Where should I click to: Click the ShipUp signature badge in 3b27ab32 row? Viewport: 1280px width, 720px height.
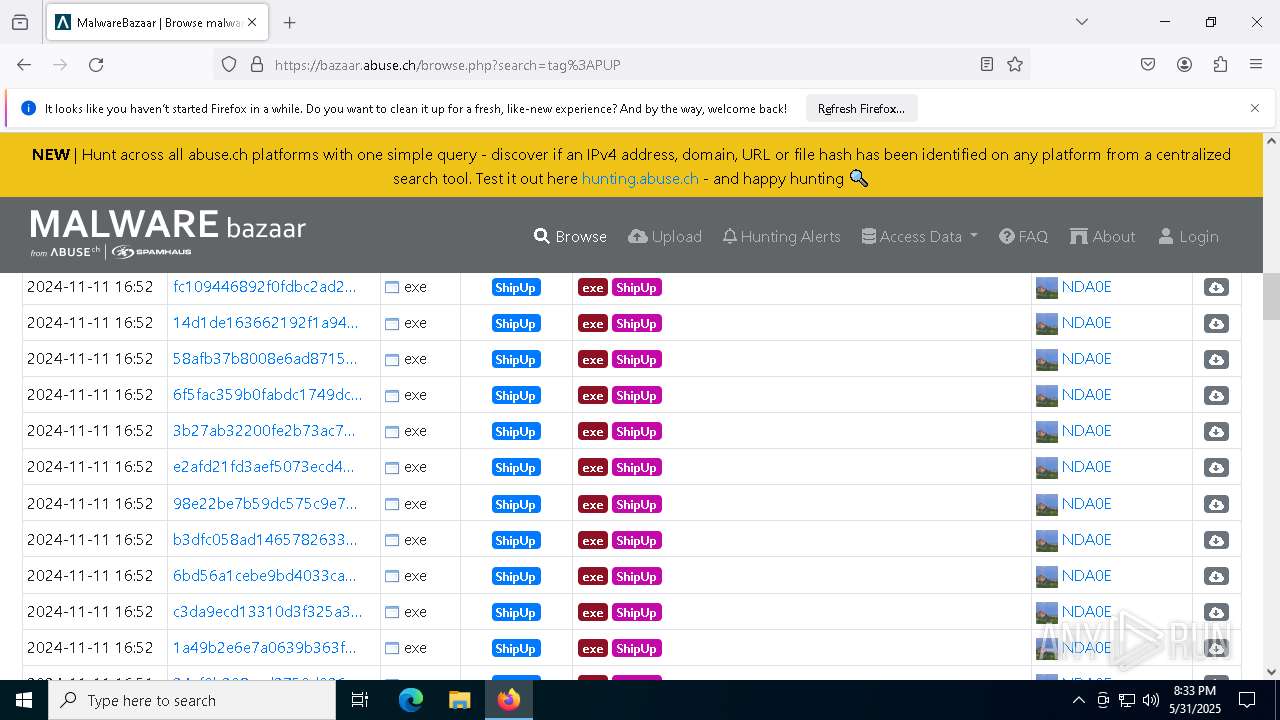point(515,431)
